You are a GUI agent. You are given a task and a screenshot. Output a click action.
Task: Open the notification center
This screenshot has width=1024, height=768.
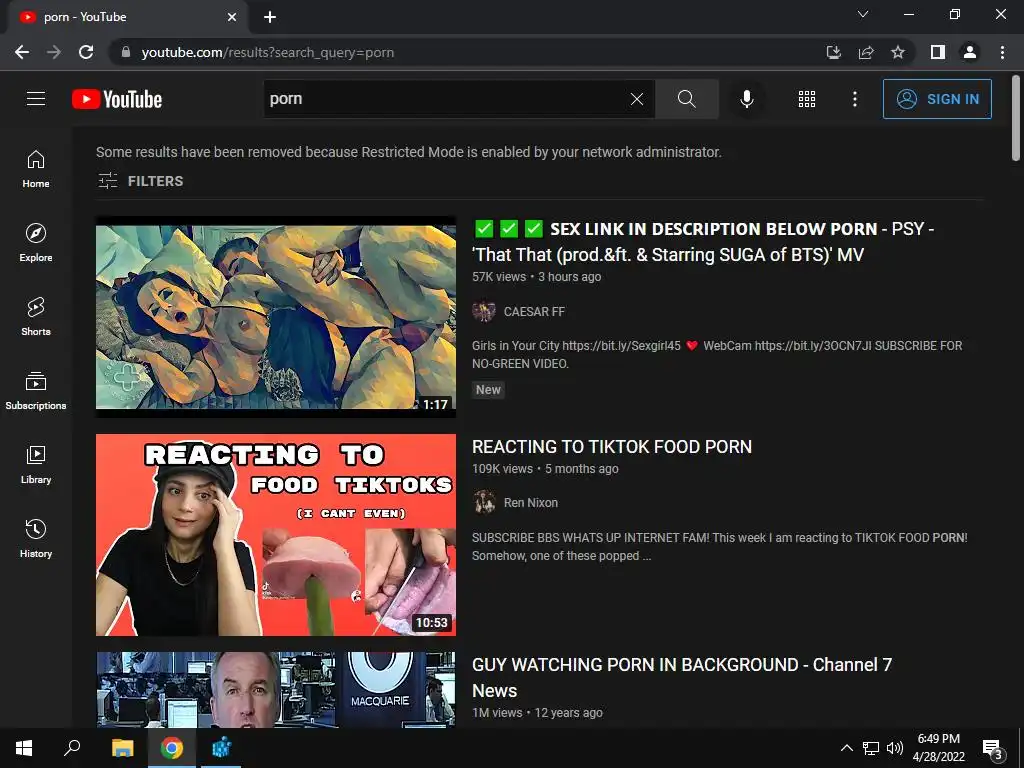click(992, 748)
